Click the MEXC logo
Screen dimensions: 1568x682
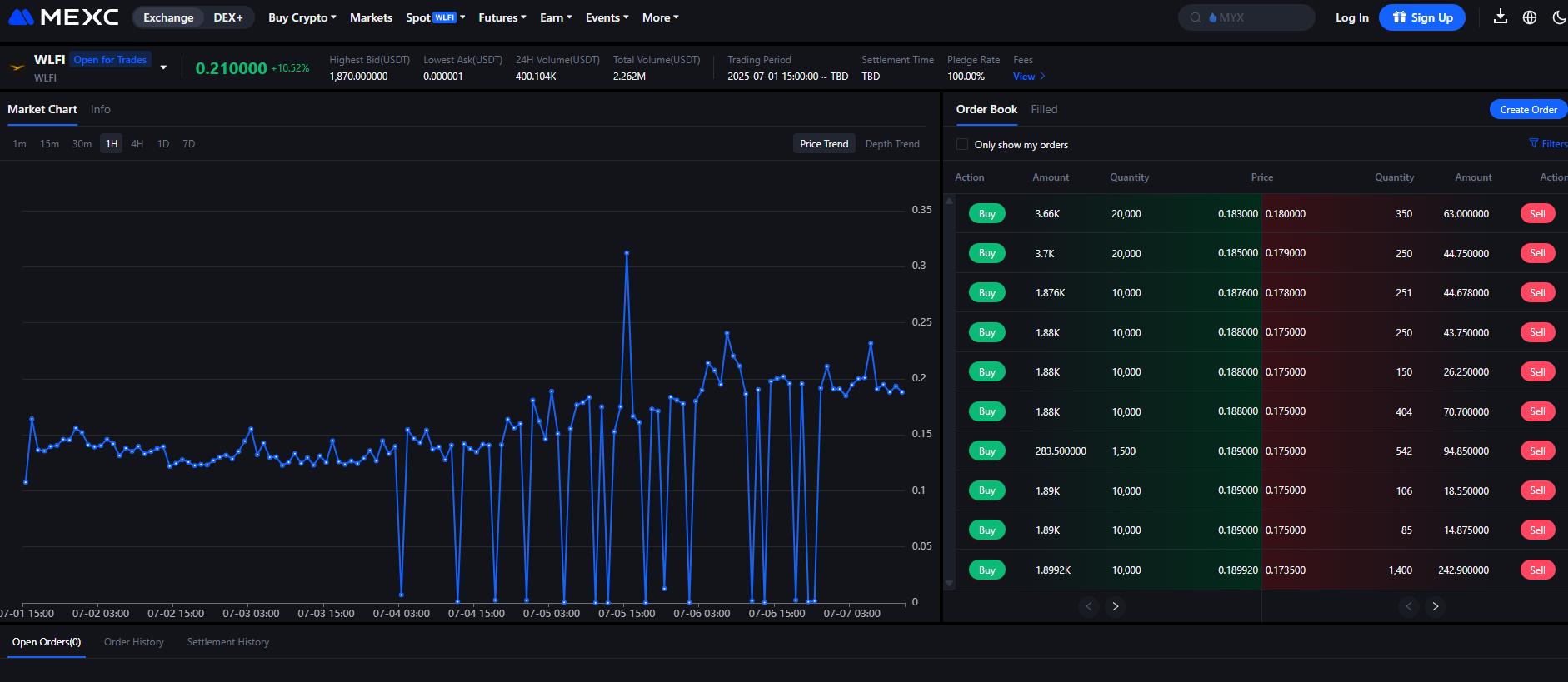pos(63,17)
